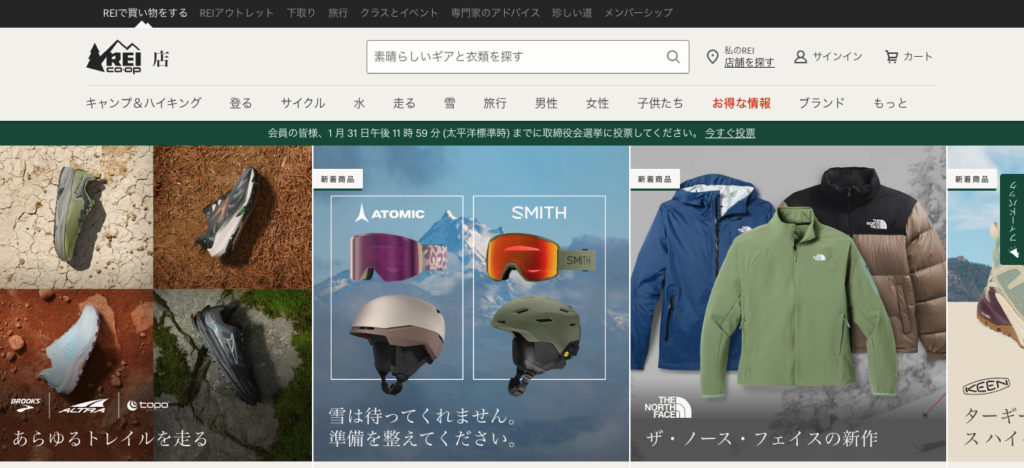Click The North Face logo on banner
The height and width of the screenshot is (468, 1024).
coord(667,406)
